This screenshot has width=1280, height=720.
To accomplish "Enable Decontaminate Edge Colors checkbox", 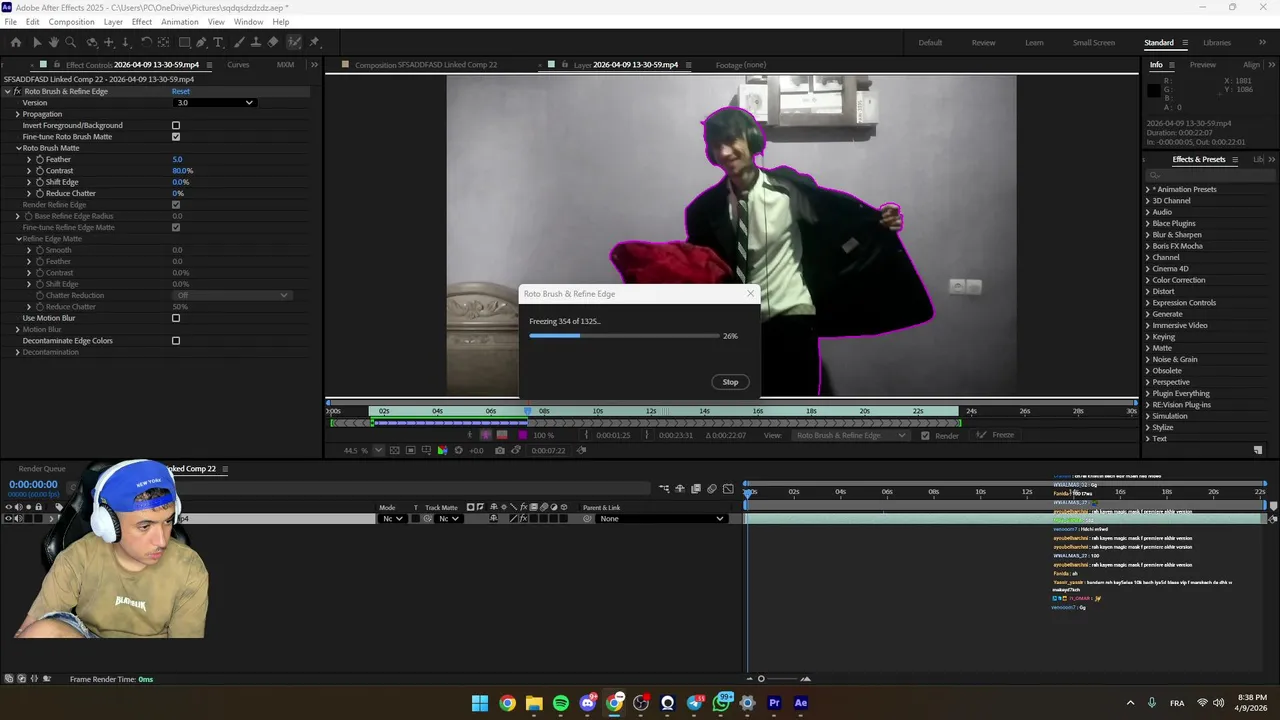I will [176, 341].
